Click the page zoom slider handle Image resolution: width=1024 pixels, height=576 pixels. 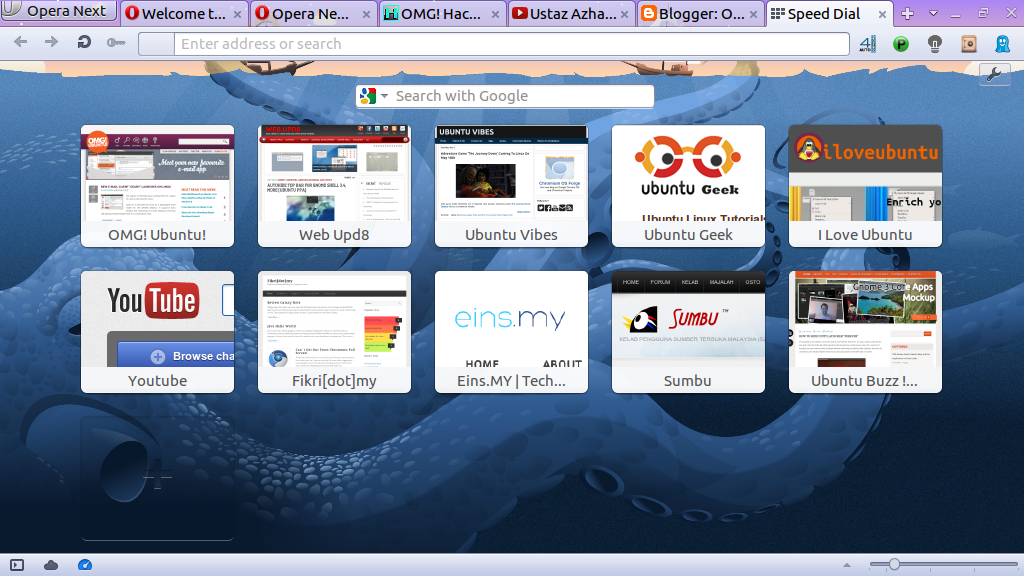point(893,565)
